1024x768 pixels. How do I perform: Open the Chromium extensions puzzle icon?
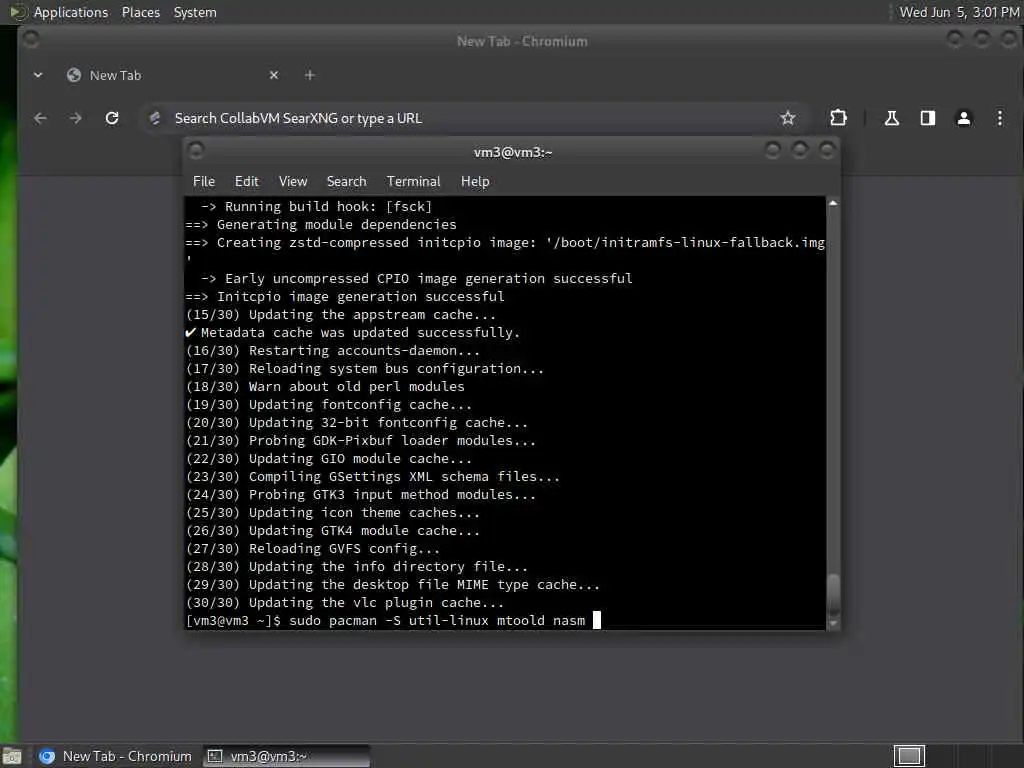click(838, 118)
